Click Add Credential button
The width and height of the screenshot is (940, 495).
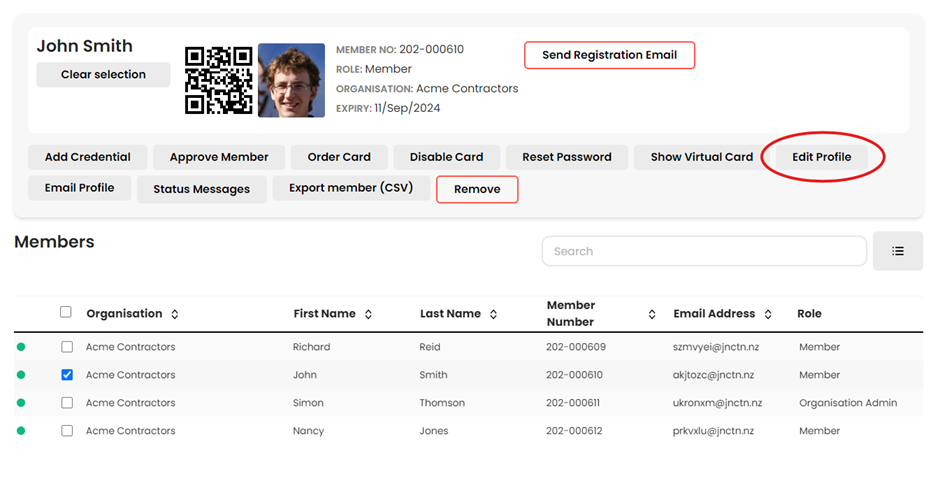[x=88, y=157]
